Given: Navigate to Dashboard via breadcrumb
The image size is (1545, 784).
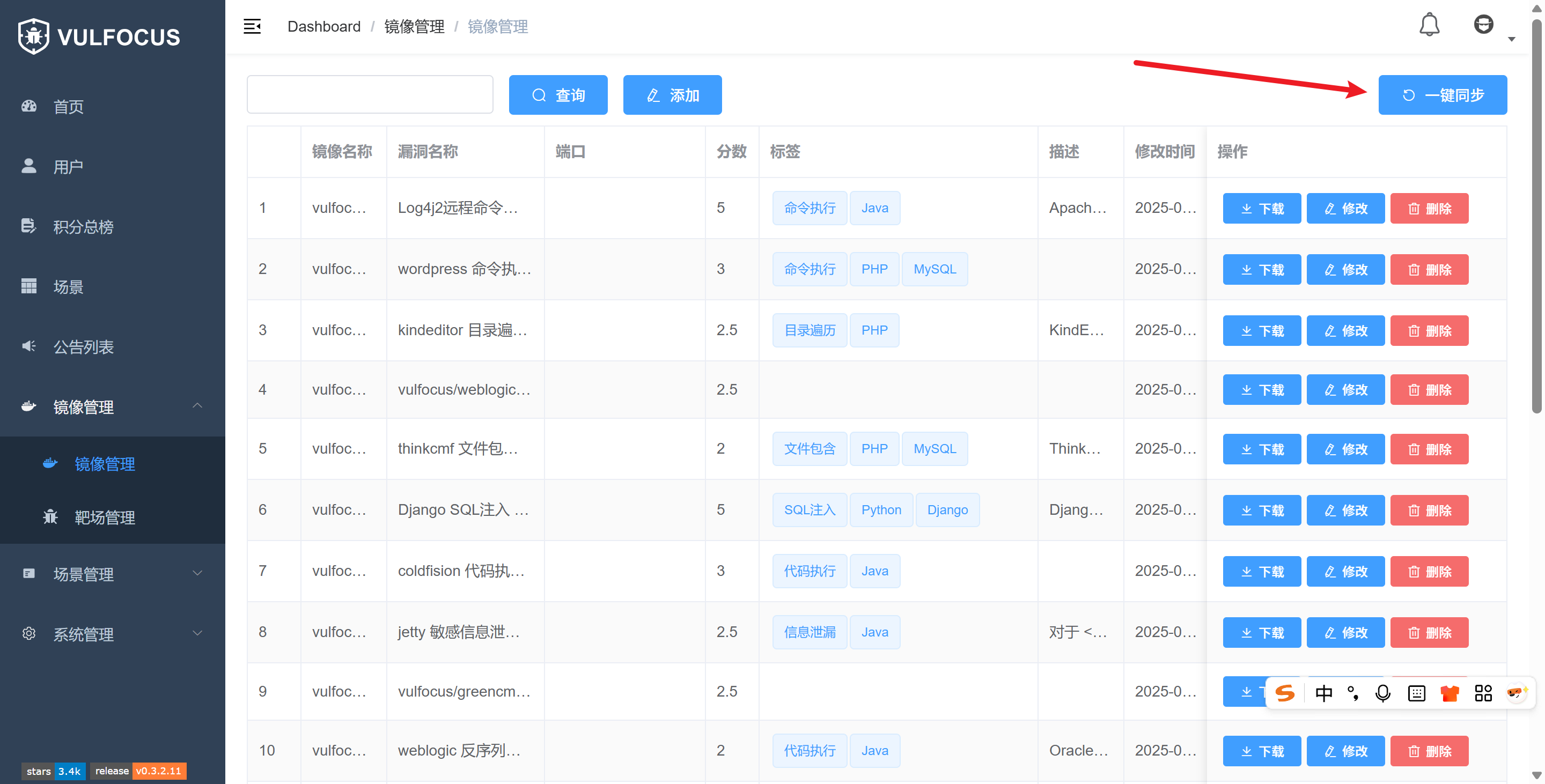Looking at the screenshot, I should 324,26.
